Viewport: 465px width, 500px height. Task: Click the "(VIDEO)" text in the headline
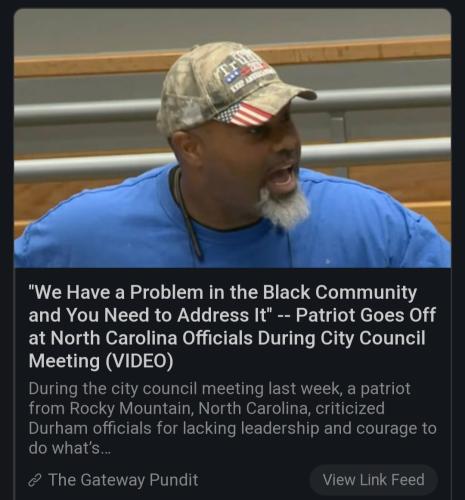(x=139, y=361)
